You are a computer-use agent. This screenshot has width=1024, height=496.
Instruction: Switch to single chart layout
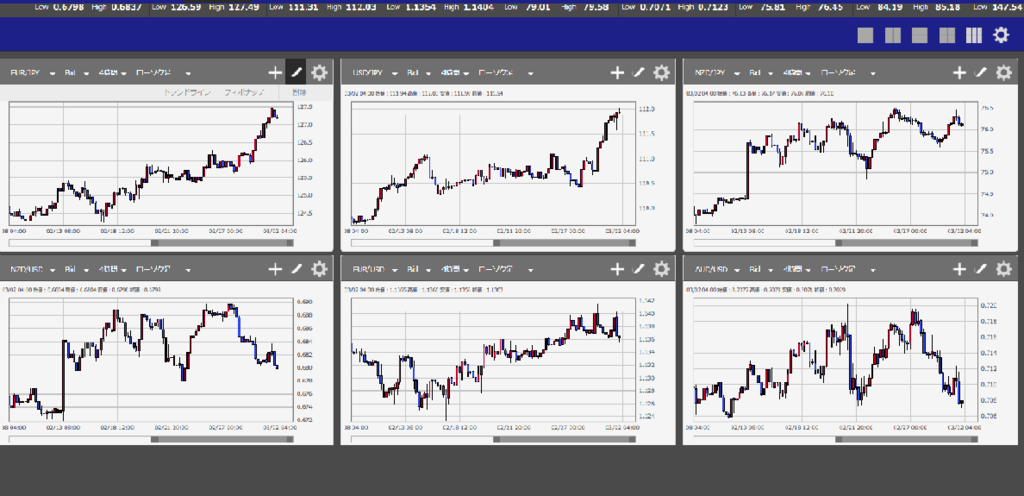point(865,35)
